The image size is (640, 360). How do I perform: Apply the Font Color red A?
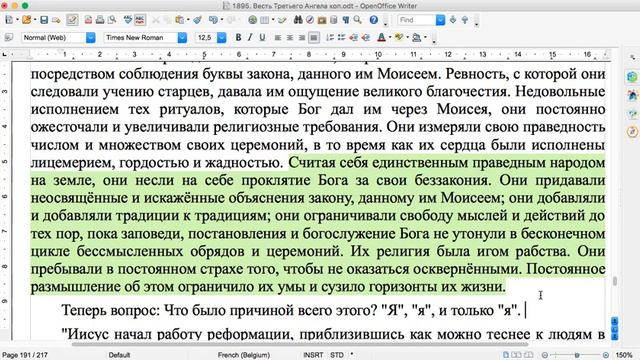381,38
